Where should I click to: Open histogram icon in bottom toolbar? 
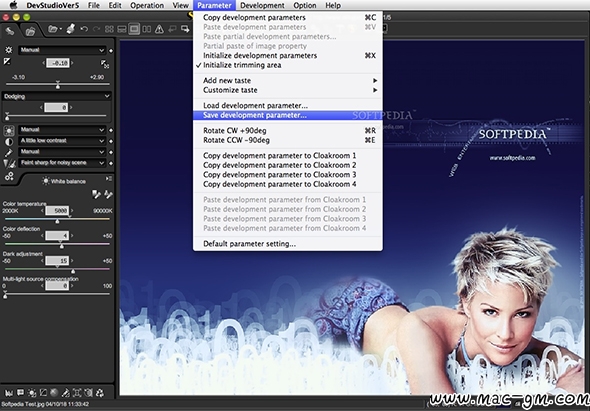pyautogui.click(x=9, y=393)
